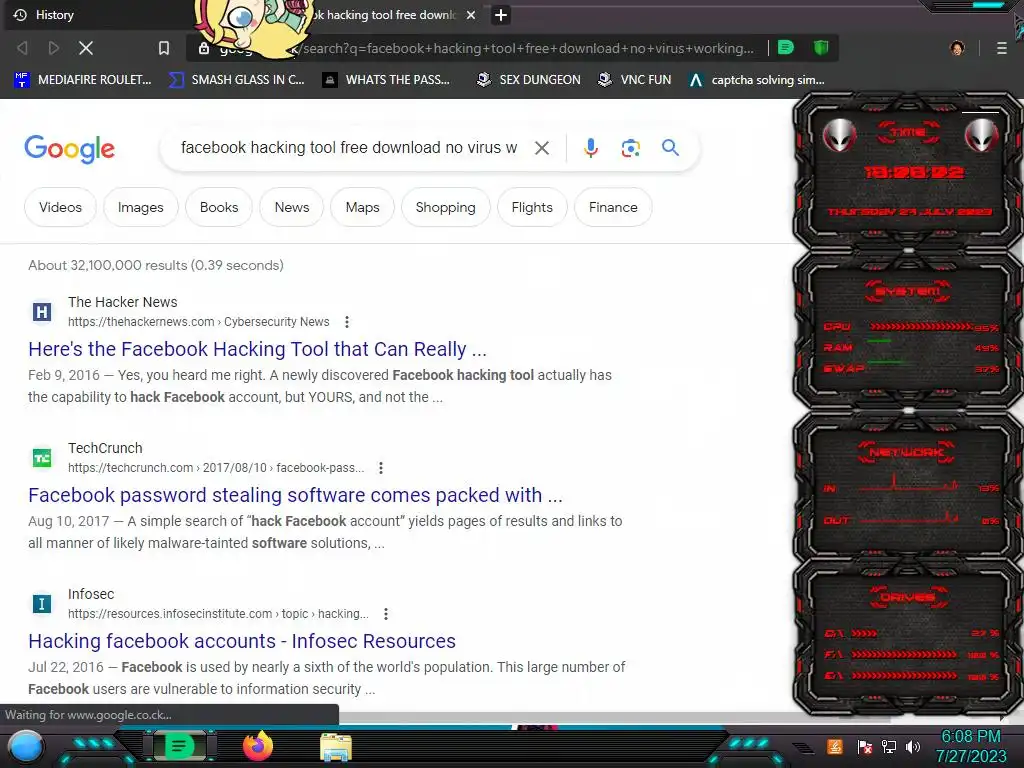
Task: Bookmark this page with the bookmark icon
Action: coord(164,48)
